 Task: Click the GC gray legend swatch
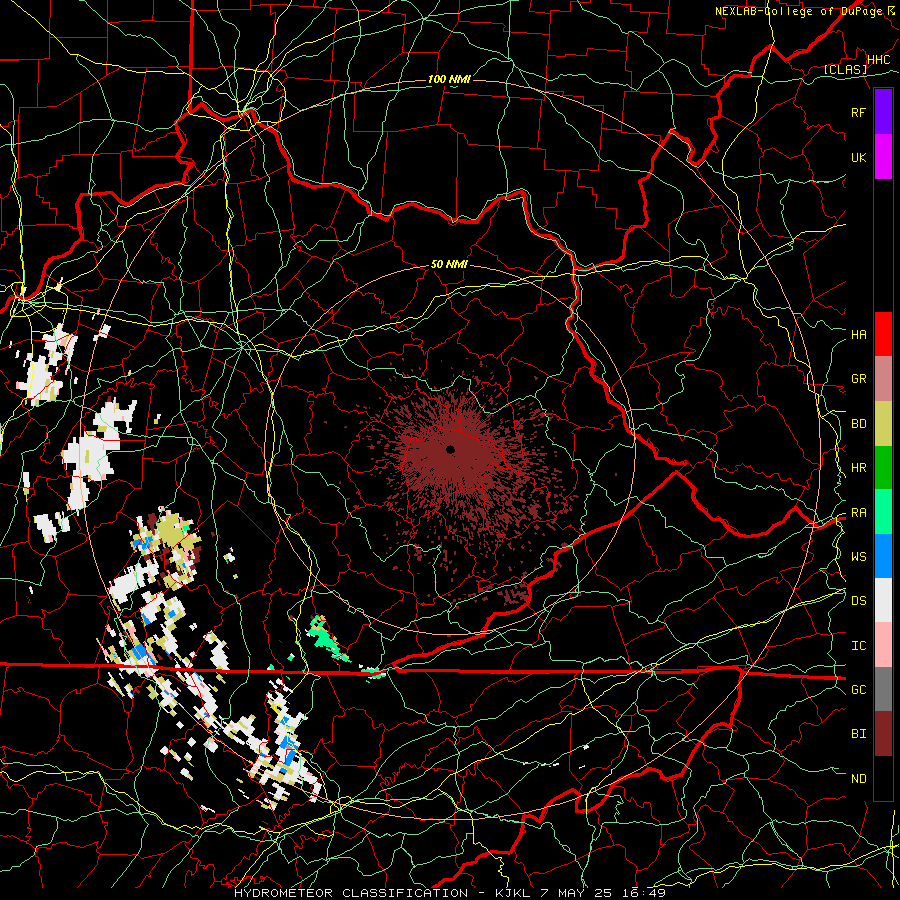coord(883,689)
